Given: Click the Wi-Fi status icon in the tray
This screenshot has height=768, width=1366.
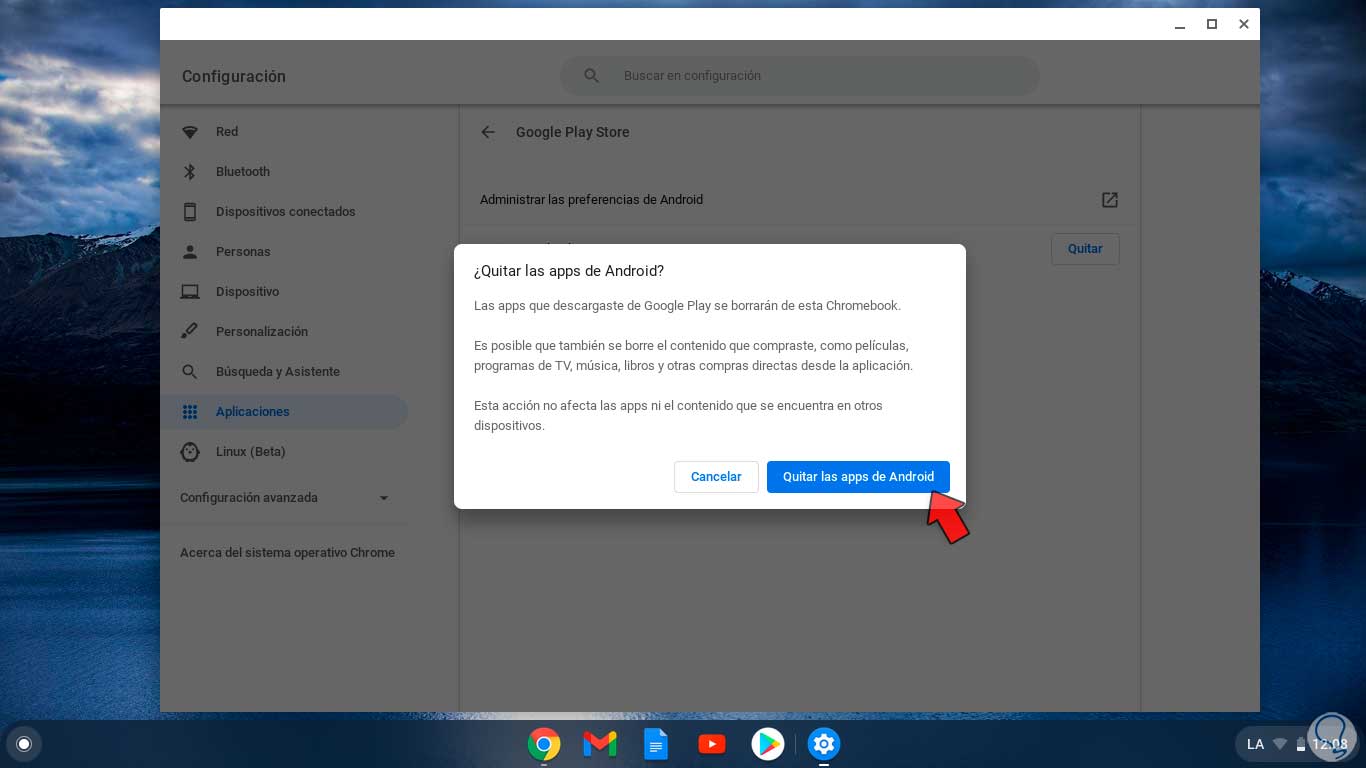Looking at the screenshot, I should (x=1280, y=744).
